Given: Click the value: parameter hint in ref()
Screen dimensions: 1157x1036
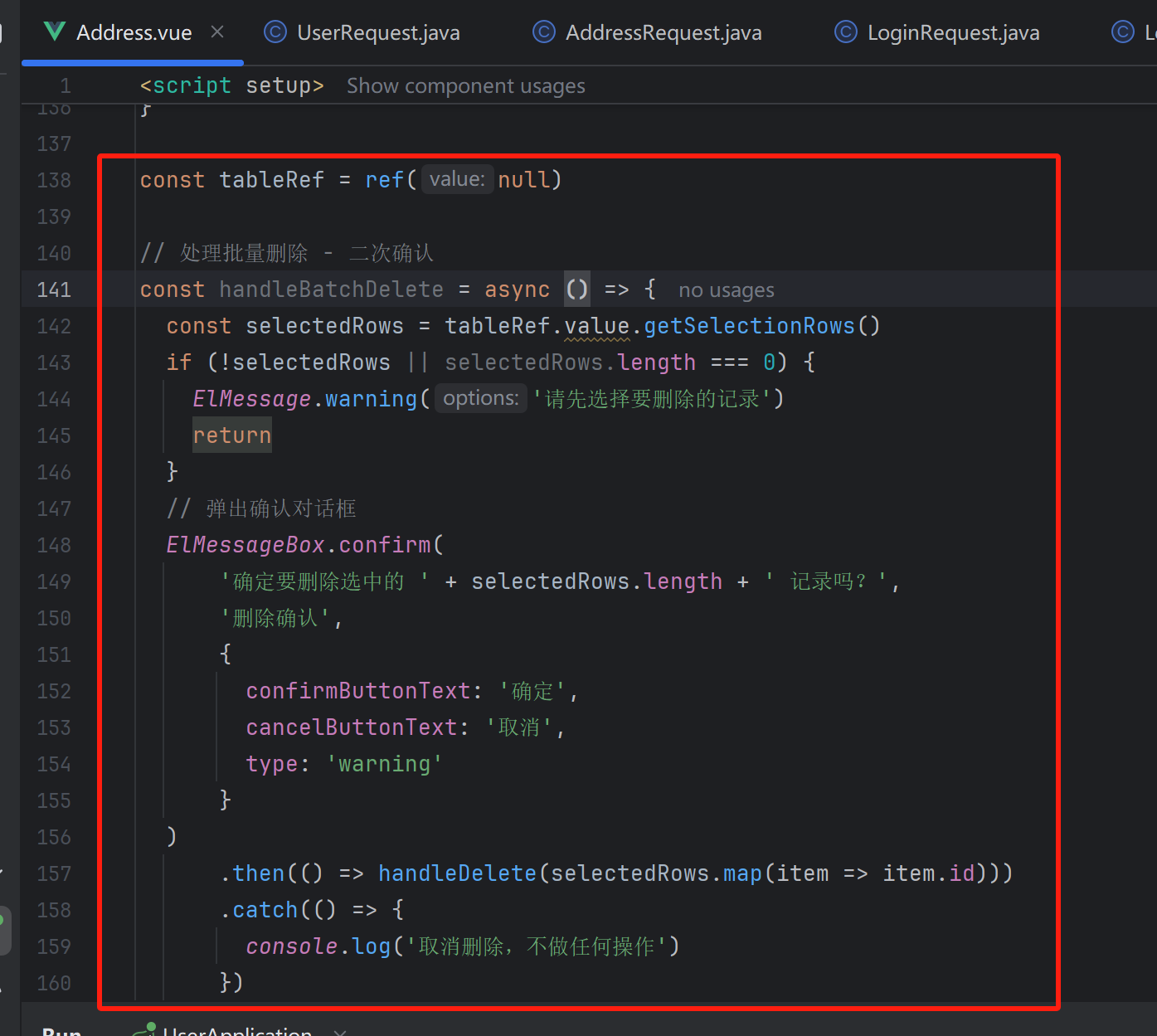Looking at the screenshot, I should click(x=457, y=179).
